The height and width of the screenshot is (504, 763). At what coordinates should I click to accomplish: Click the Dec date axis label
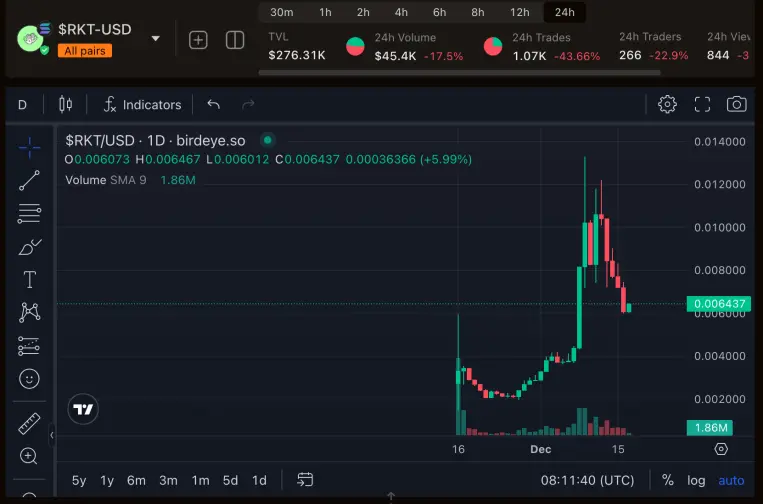(541, 449)
